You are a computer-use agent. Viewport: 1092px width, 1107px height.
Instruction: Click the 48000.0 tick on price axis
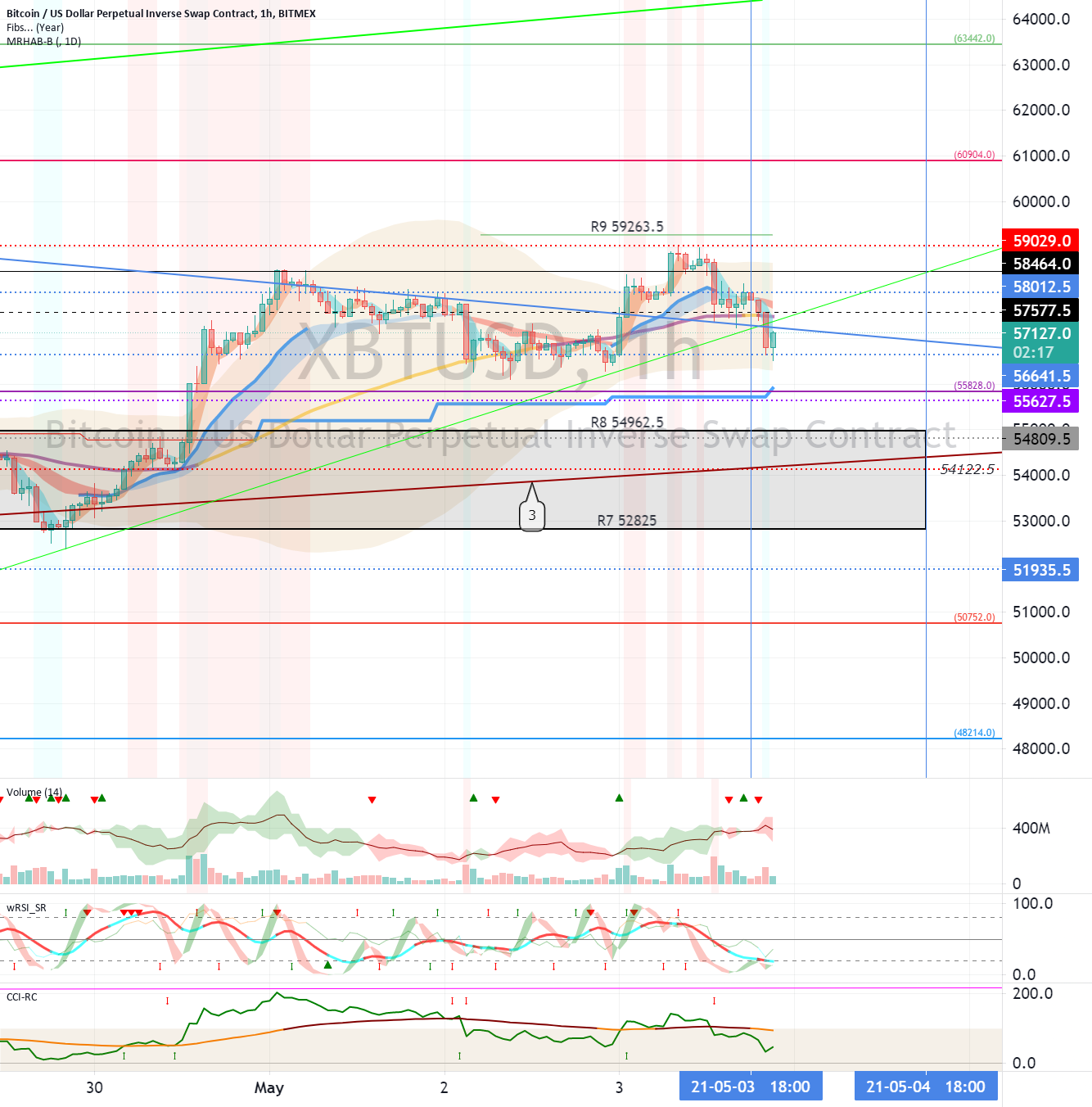coord(1041,748)
